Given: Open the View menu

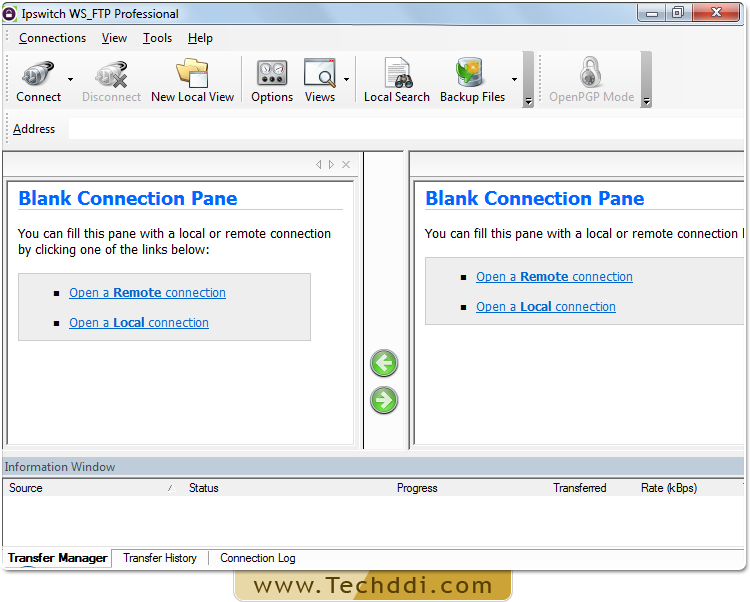Looking at the screenshot, I should (114, 38).
